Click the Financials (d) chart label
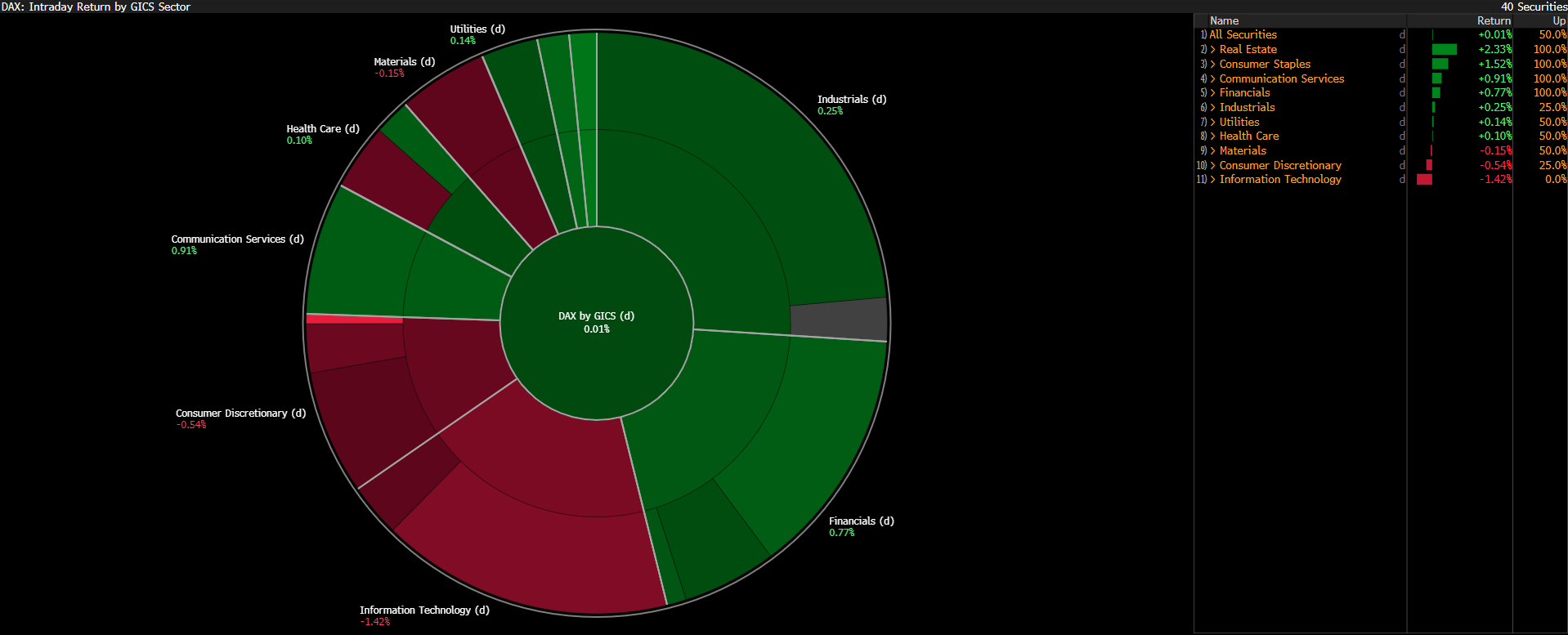This screenshot has width=1568, height=635. [862, 521]
